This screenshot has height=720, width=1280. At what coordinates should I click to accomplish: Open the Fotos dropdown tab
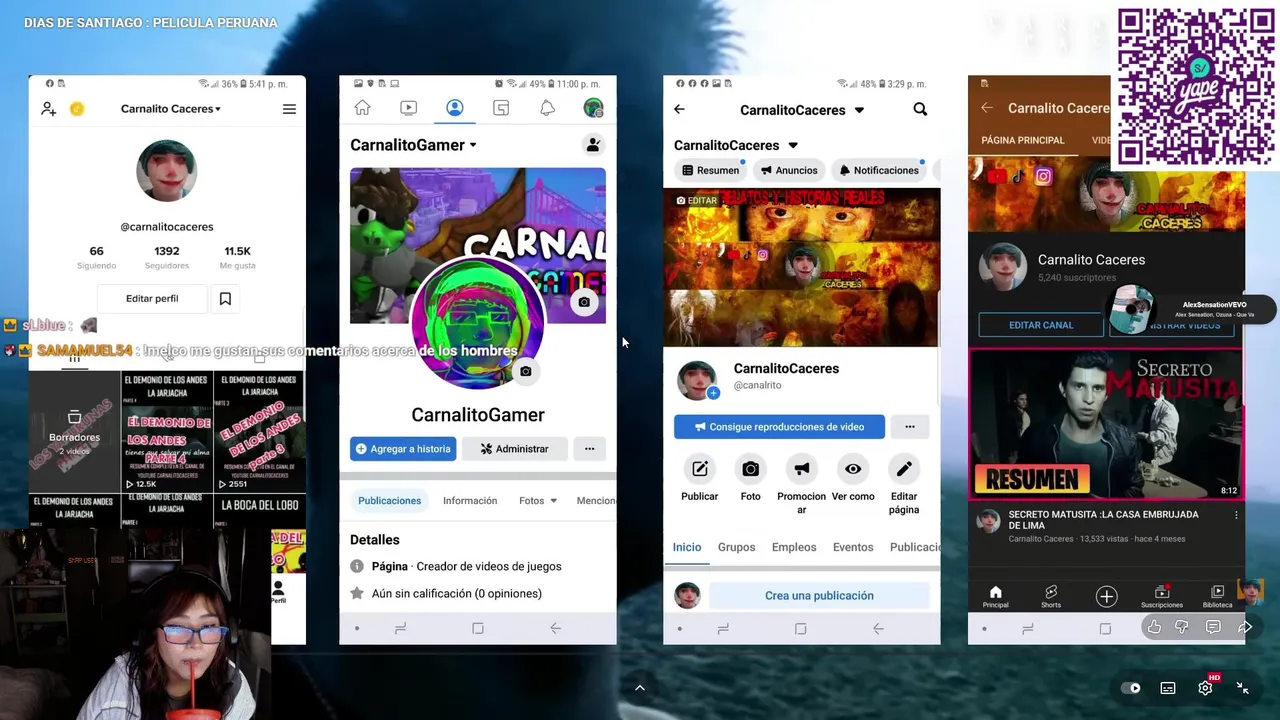(x=538, y=501)
